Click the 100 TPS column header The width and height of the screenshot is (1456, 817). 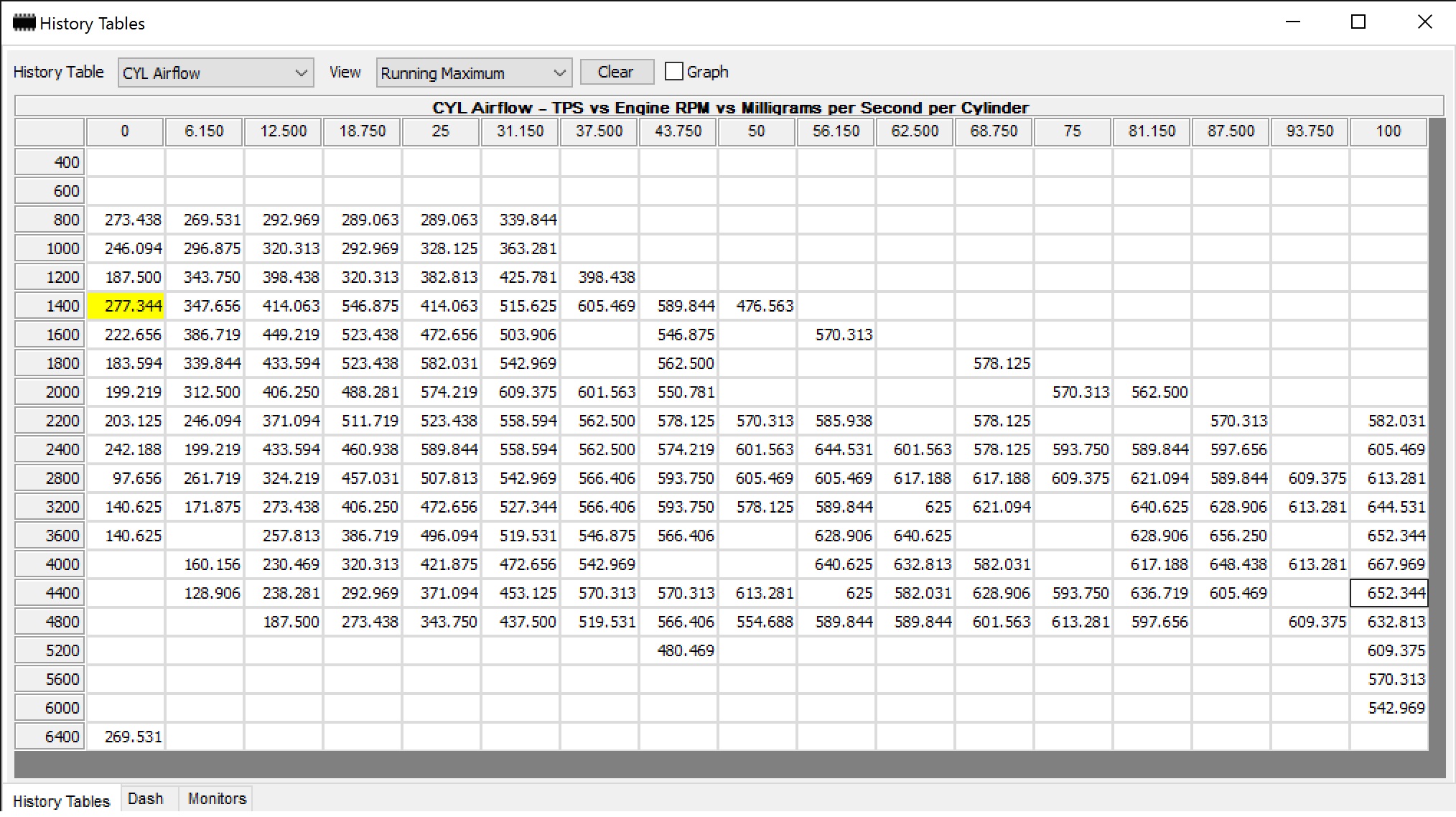click(x=1389, y=131)
